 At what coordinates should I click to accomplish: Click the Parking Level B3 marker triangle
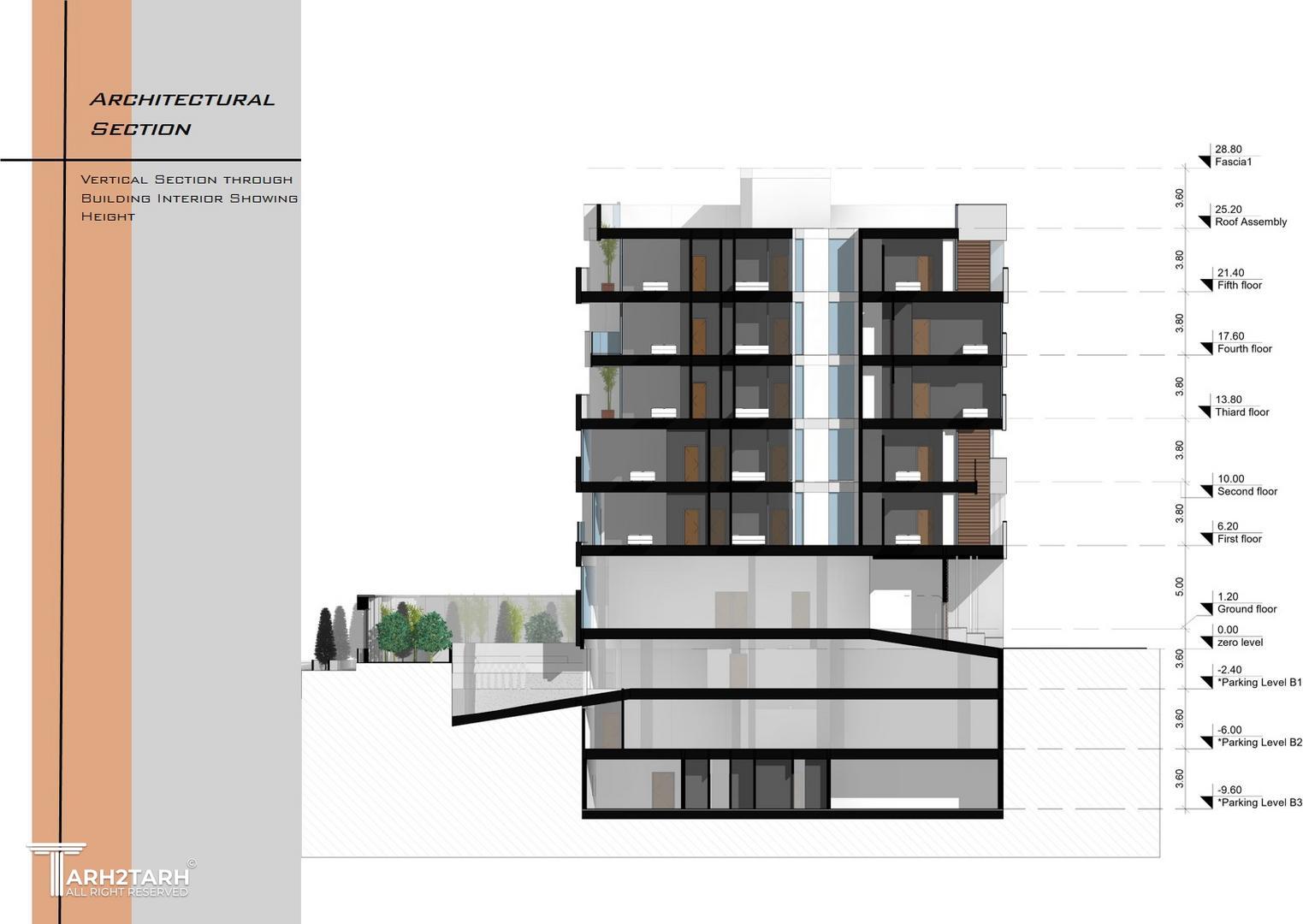[x=1206, y=803]
